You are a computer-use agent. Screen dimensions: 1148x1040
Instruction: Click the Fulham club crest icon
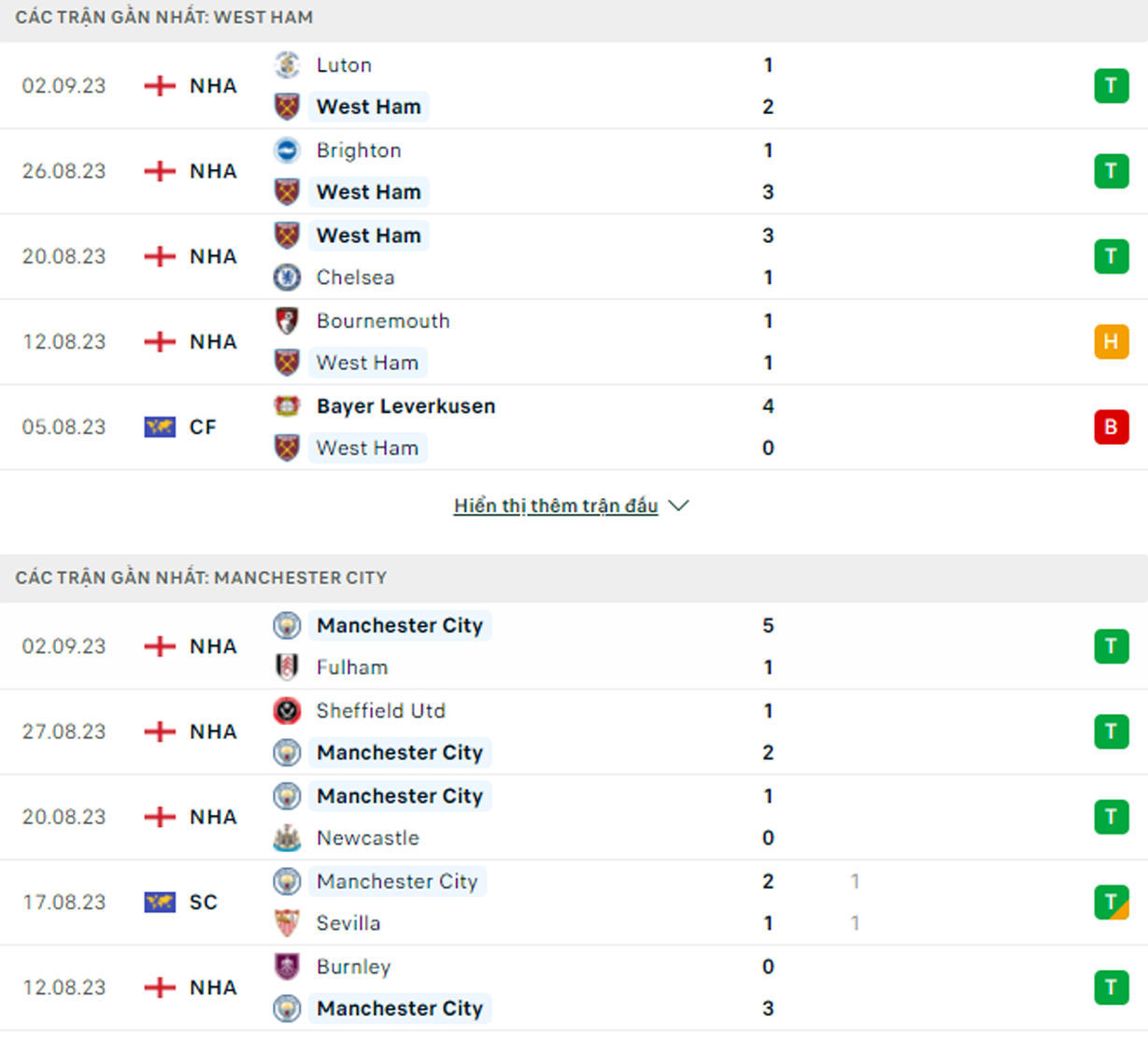point(287,666)
